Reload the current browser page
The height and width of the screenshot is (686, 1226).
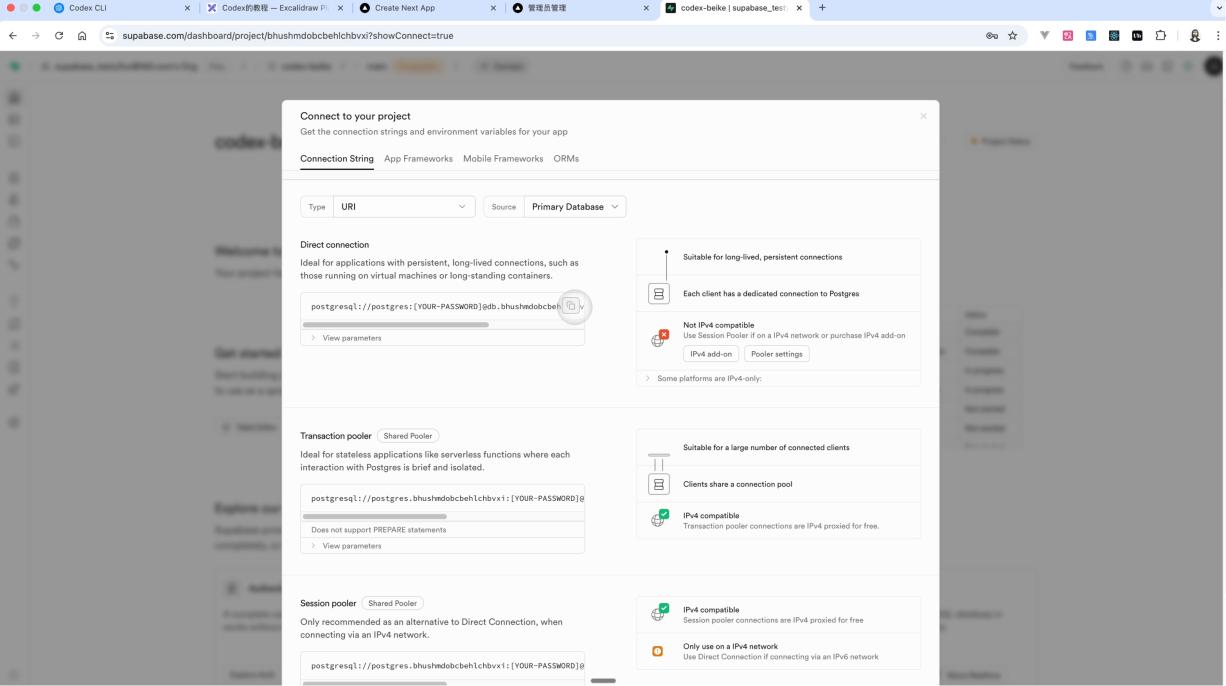pyautogui.click(x=59, y=36)
